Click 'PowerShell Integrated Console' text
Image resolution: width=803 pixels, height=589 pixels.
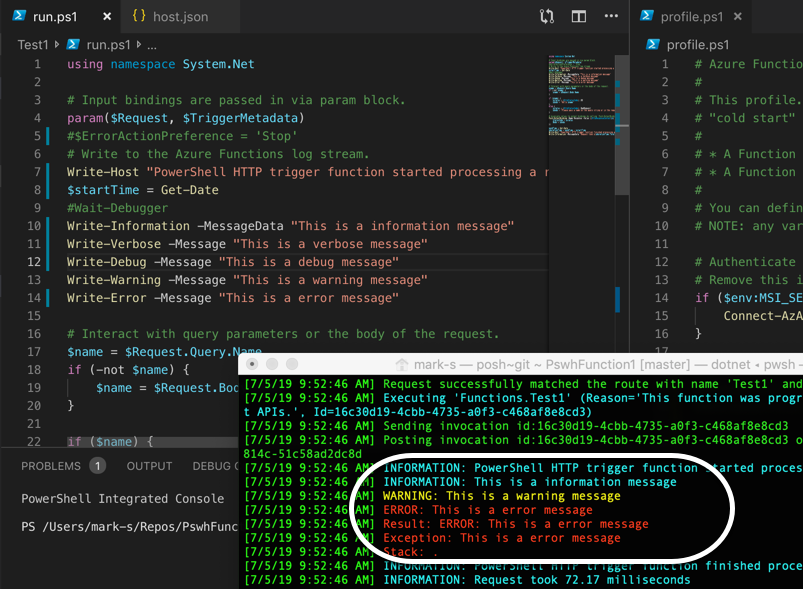(122, 499)
